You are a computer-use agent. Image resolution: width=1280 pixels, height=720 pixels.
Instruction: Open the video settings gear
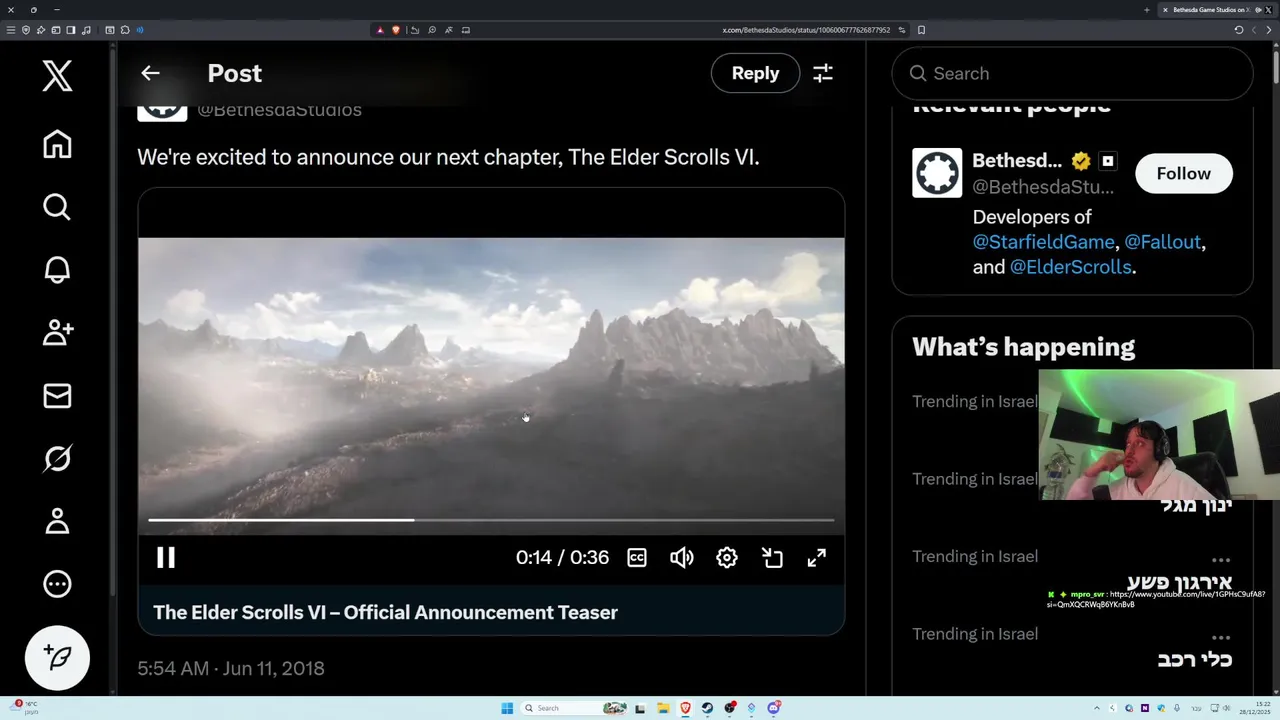727,557
